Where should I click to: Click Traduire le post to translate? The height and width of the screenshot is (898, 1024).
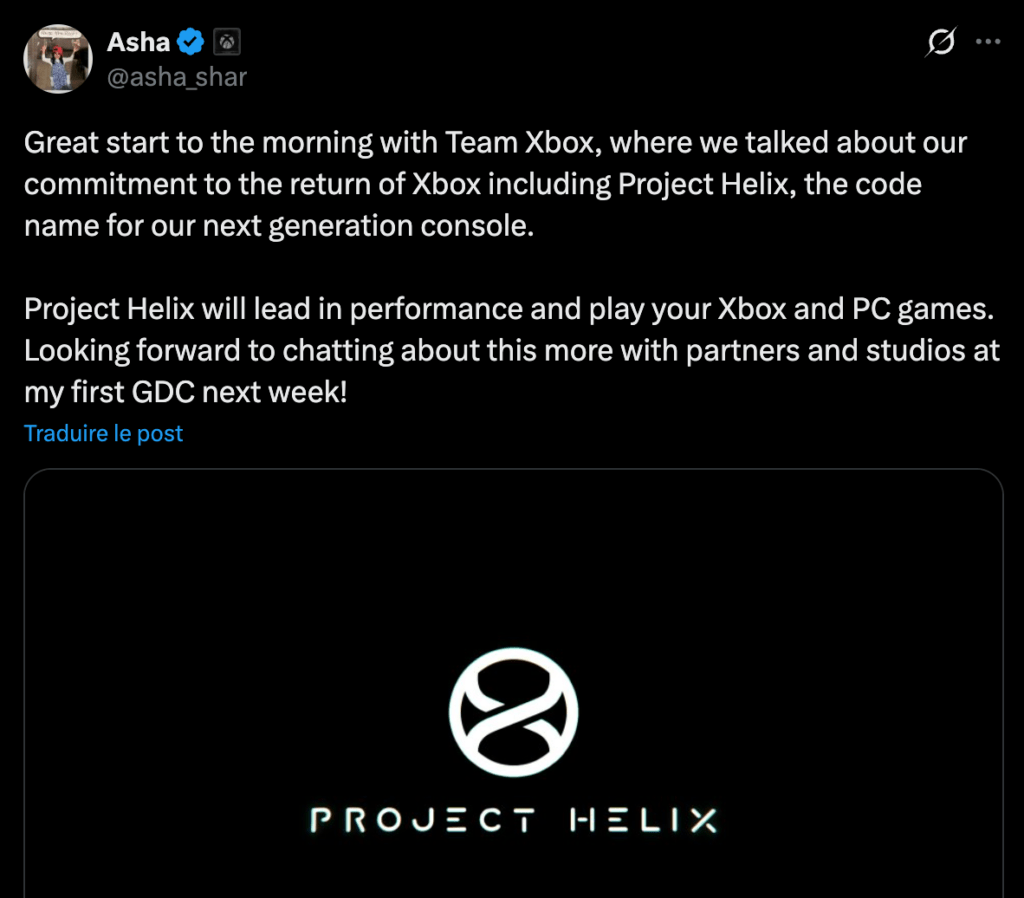[103, 433]
